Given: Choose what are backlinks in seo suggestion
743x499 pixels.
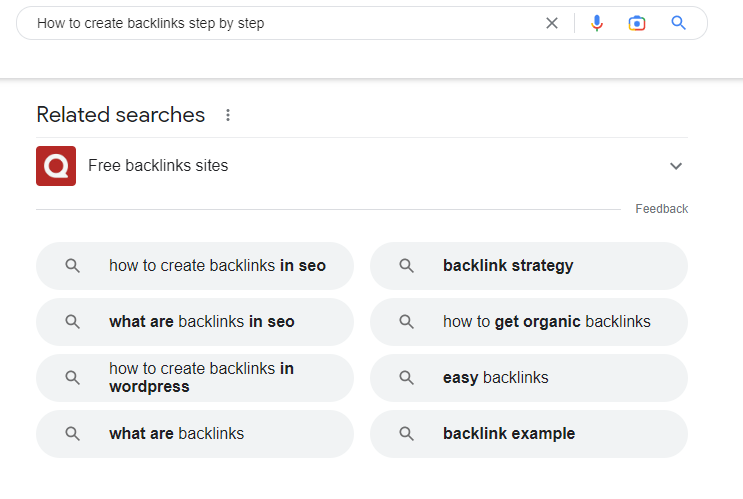Looking at the screenshot, I should (195, 322).
